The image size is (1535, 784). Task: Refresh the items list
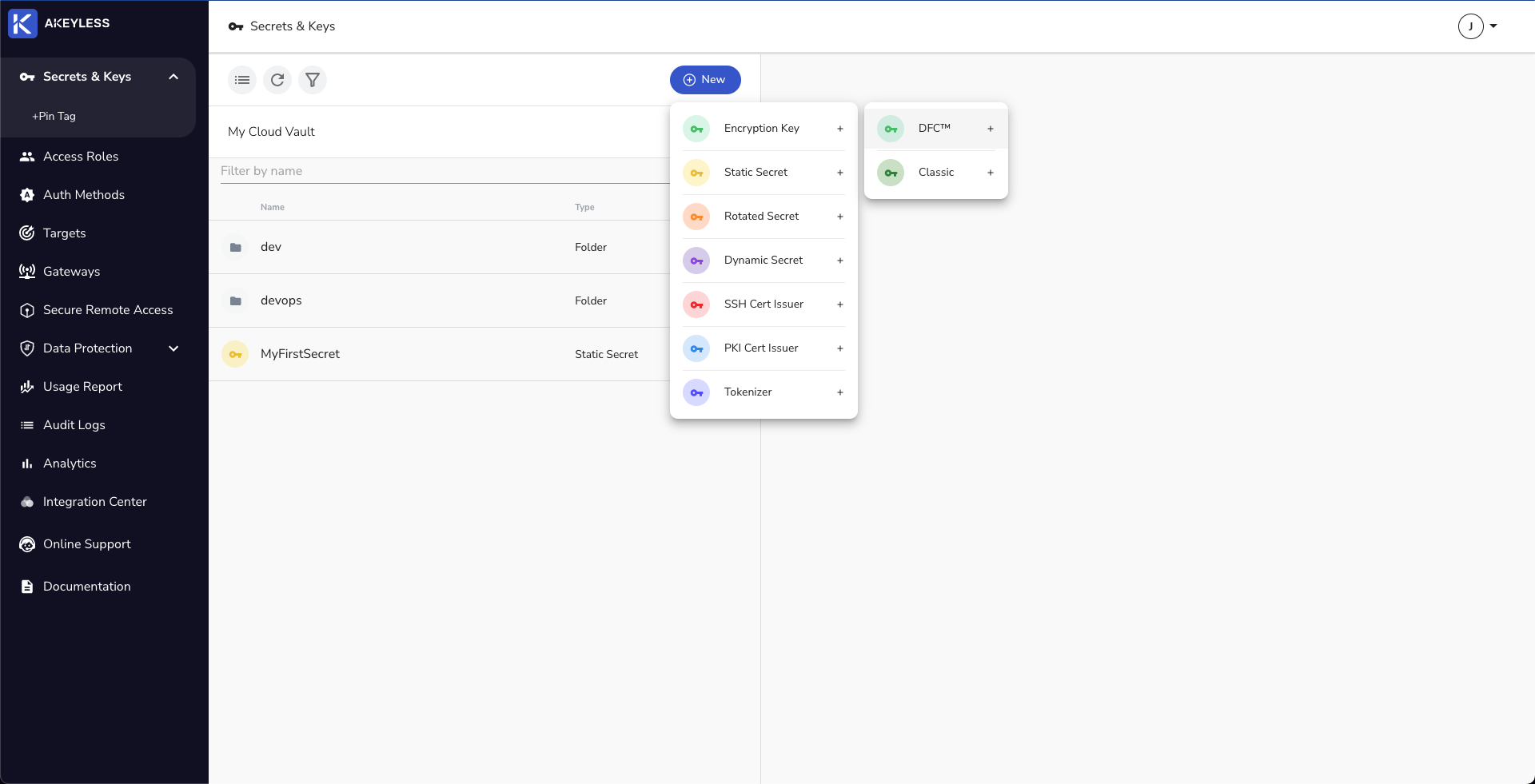click(277, 80)
